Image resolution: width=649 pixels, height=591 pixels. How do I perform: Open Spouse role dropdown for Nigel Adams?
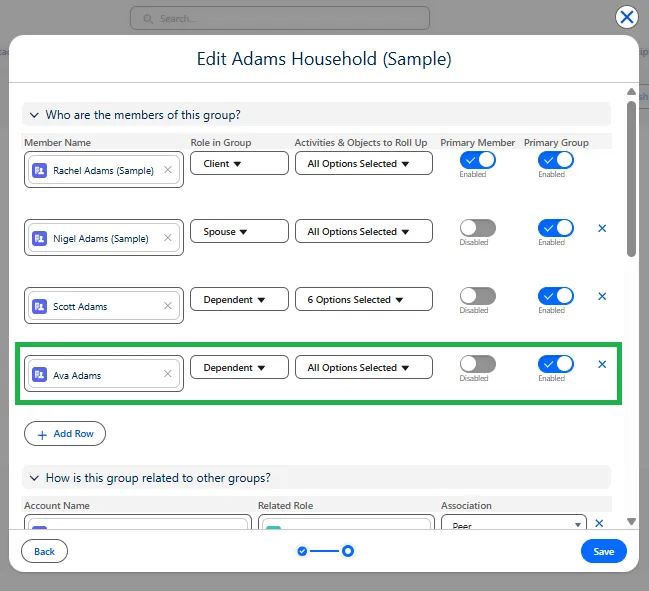coord(239,231)
